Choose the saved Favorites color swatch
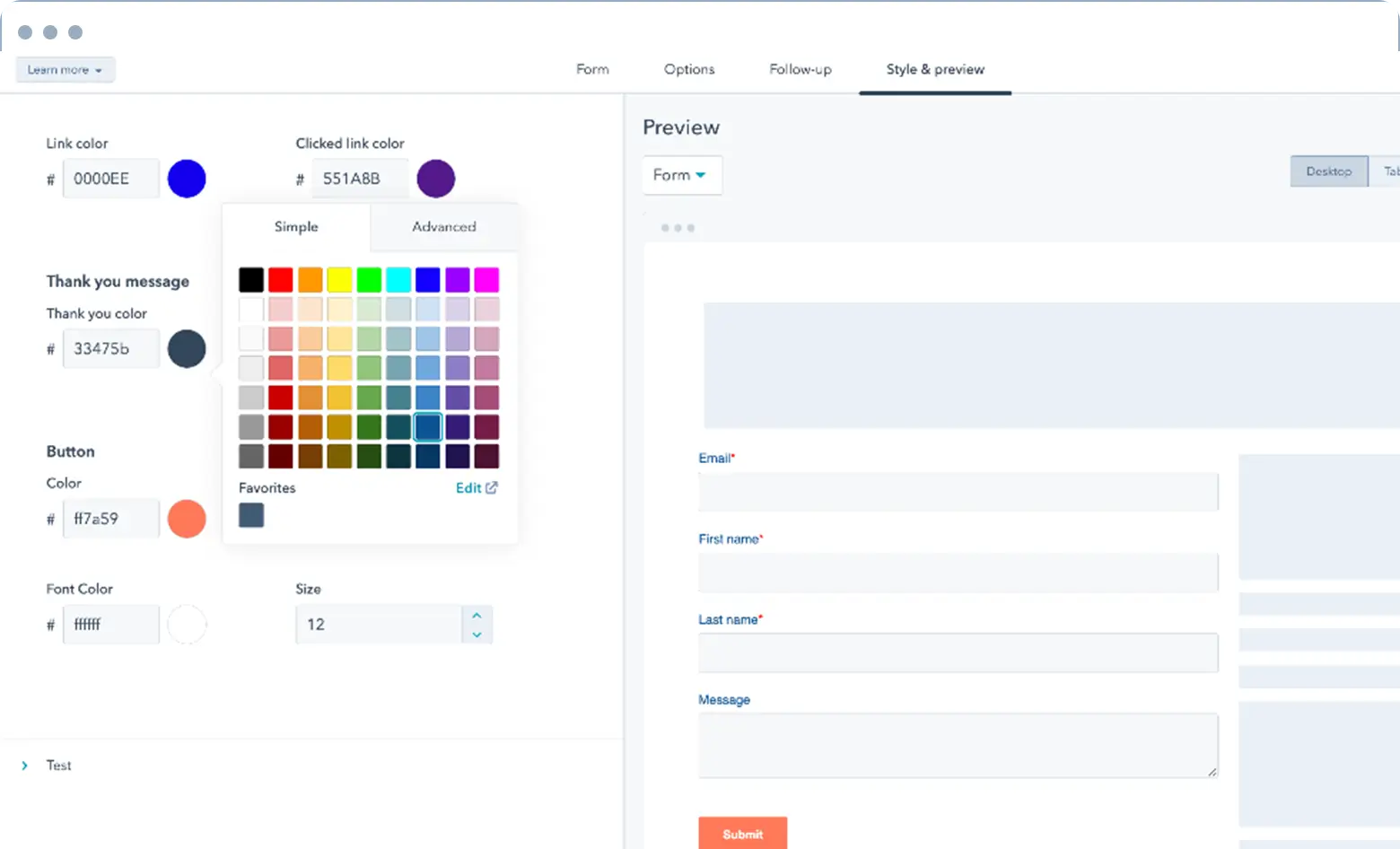This screenshot has height=849, width=1400. tap(251, 515)
